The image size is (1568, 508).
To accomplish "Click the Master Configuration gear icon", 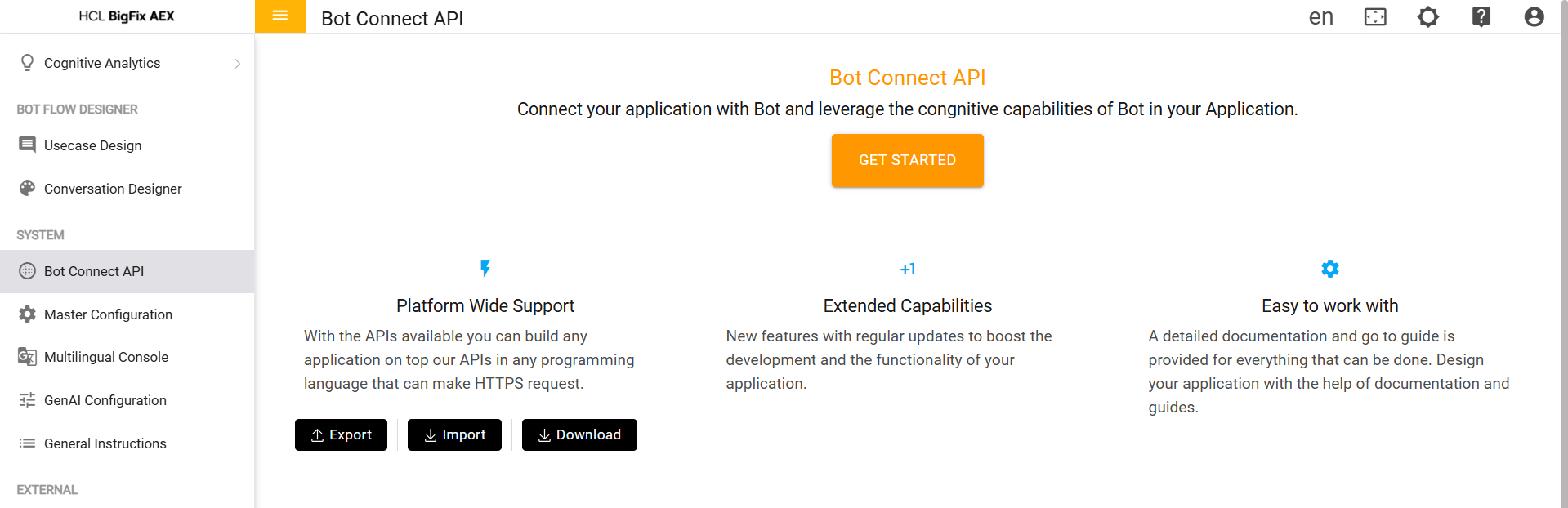I will [x=28, y=314].
